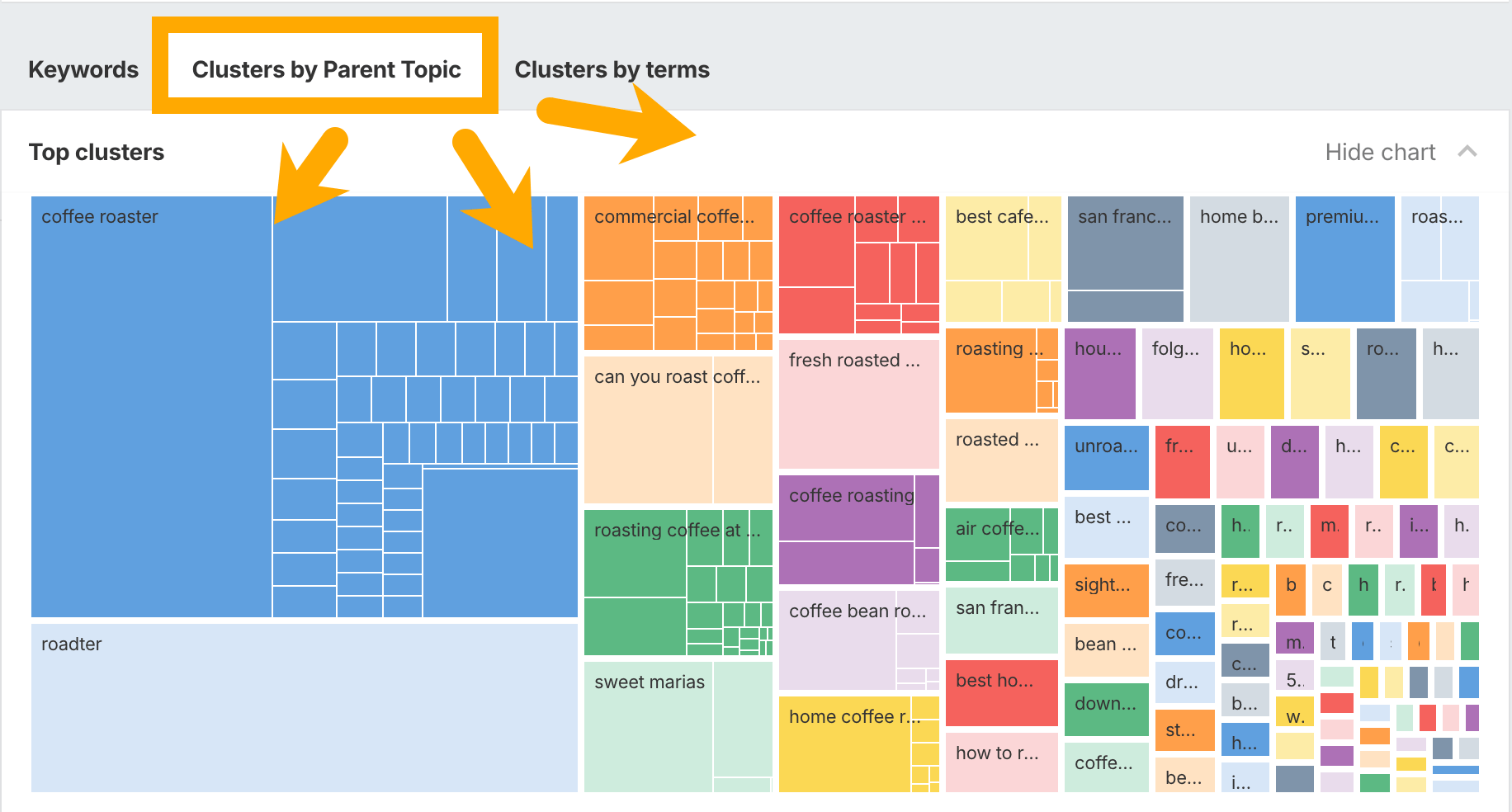Select the 'coffee roaster' blue cluster block
This screenshot has width=1512, height=812.
151,406
